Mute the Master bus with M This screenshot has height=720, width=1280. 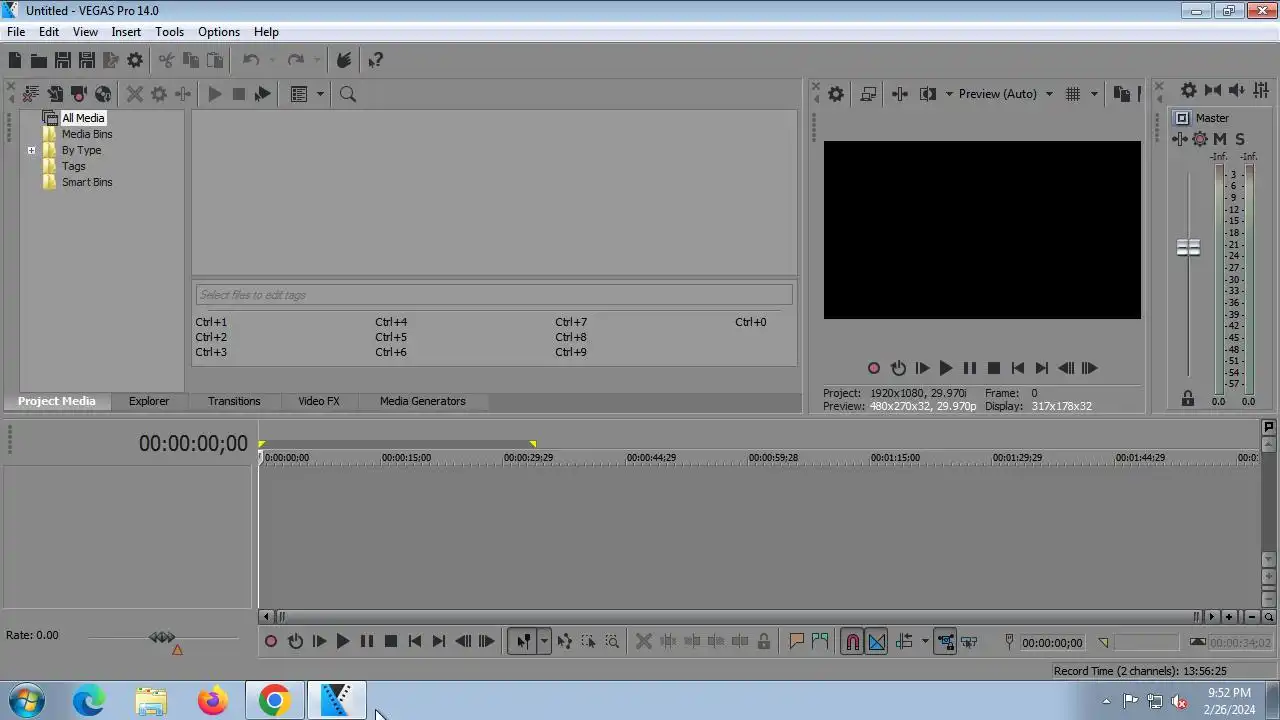click(x=1220, y=139)
